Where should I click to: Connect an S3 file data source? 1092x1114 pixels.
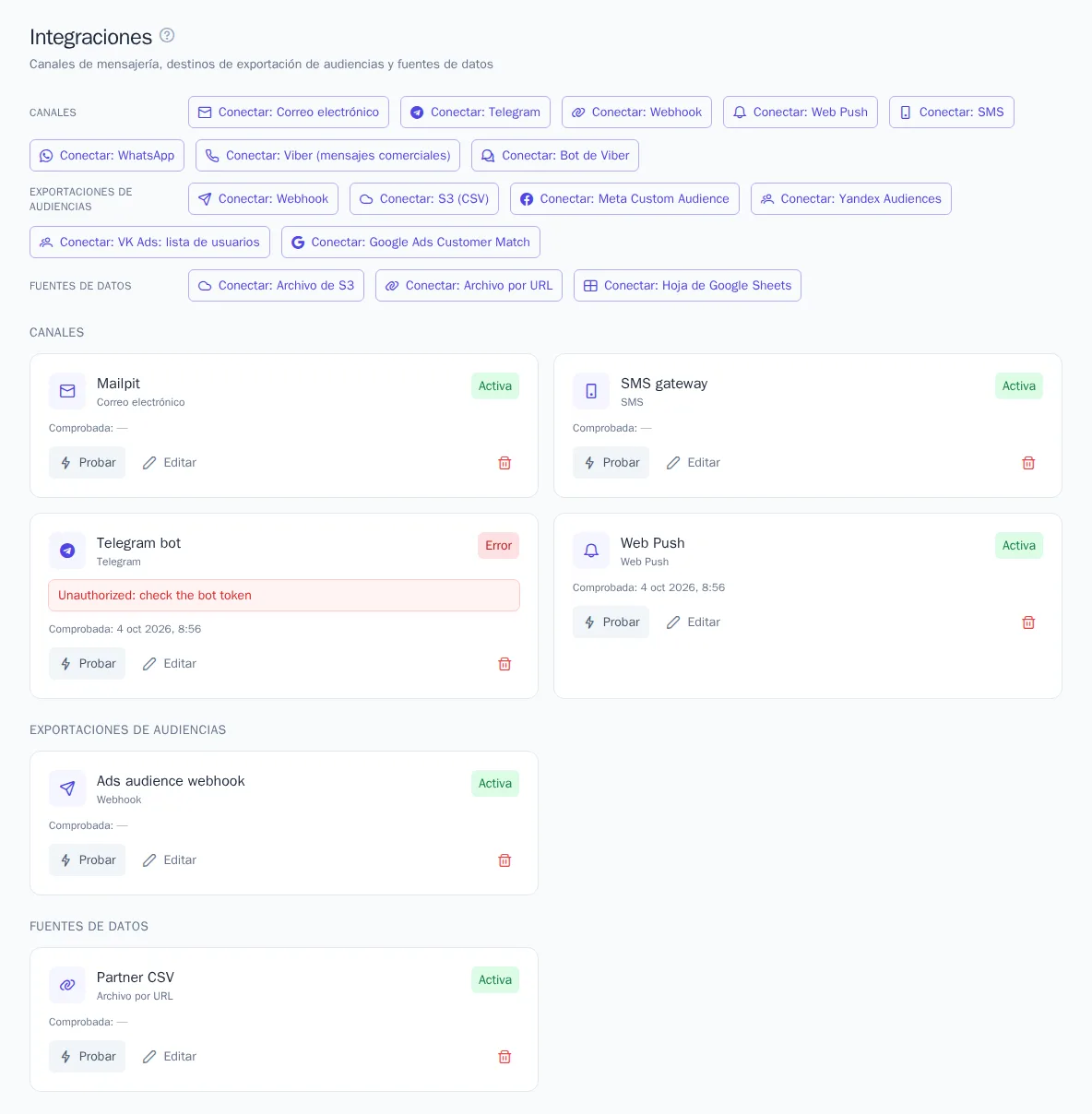[276, 285]
